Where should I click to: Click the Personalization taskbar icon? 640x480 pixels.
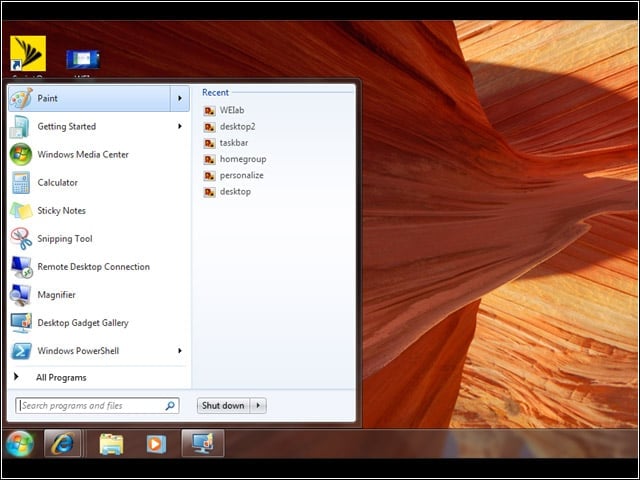coord(203,443)
